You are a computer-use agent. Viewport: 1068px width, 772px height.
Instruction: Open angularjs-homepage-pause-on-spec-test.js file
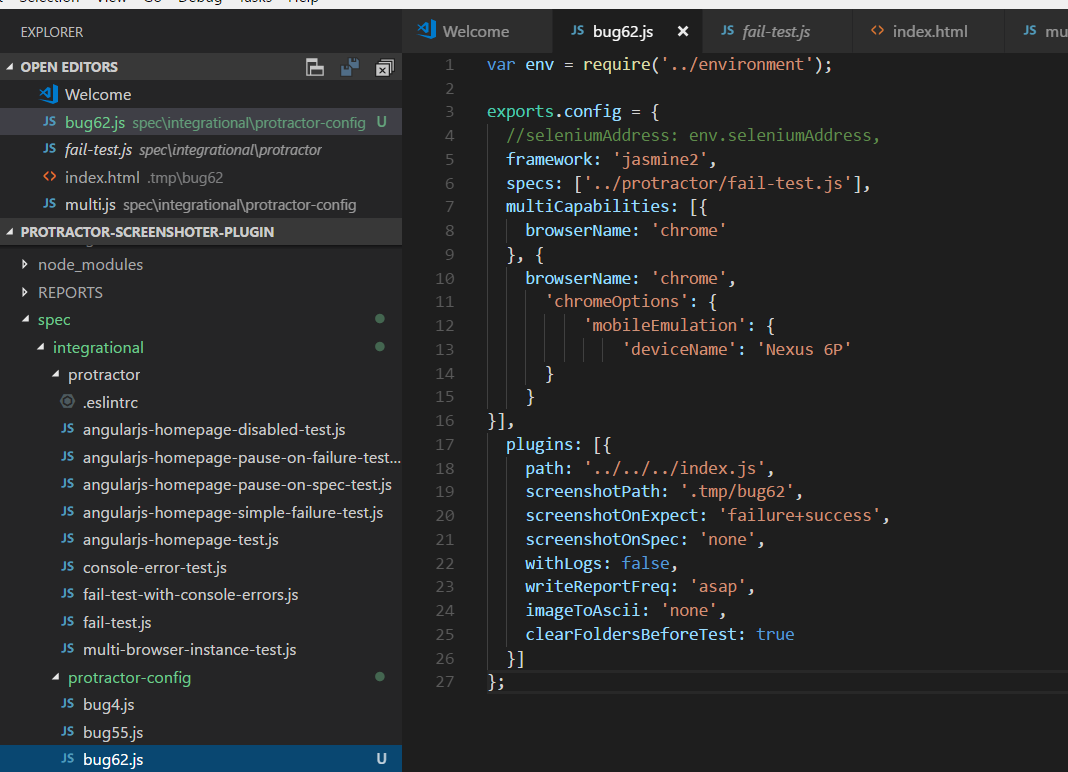pyautogui.click(x=201, y=484)
